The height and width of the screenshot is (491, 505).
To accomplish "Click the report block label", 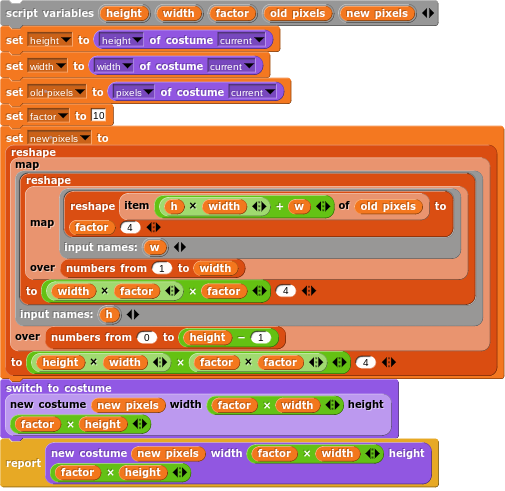I will click(23, 463).
